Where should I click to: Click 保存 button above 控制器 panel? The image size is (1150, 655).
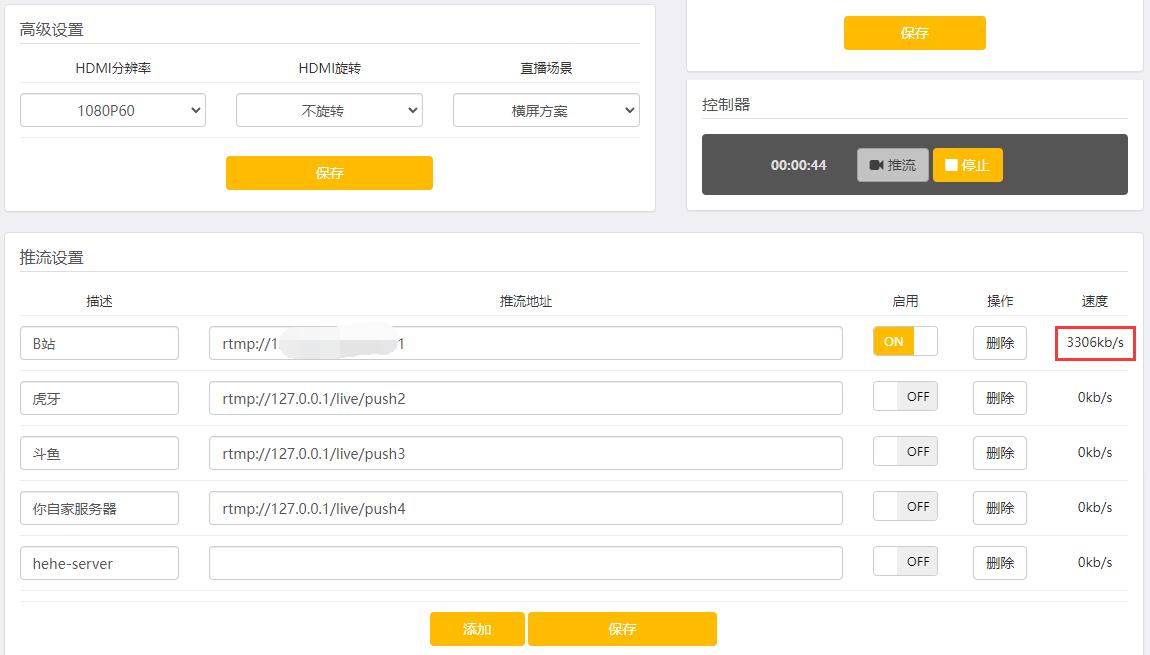click(x=915, y=33)
